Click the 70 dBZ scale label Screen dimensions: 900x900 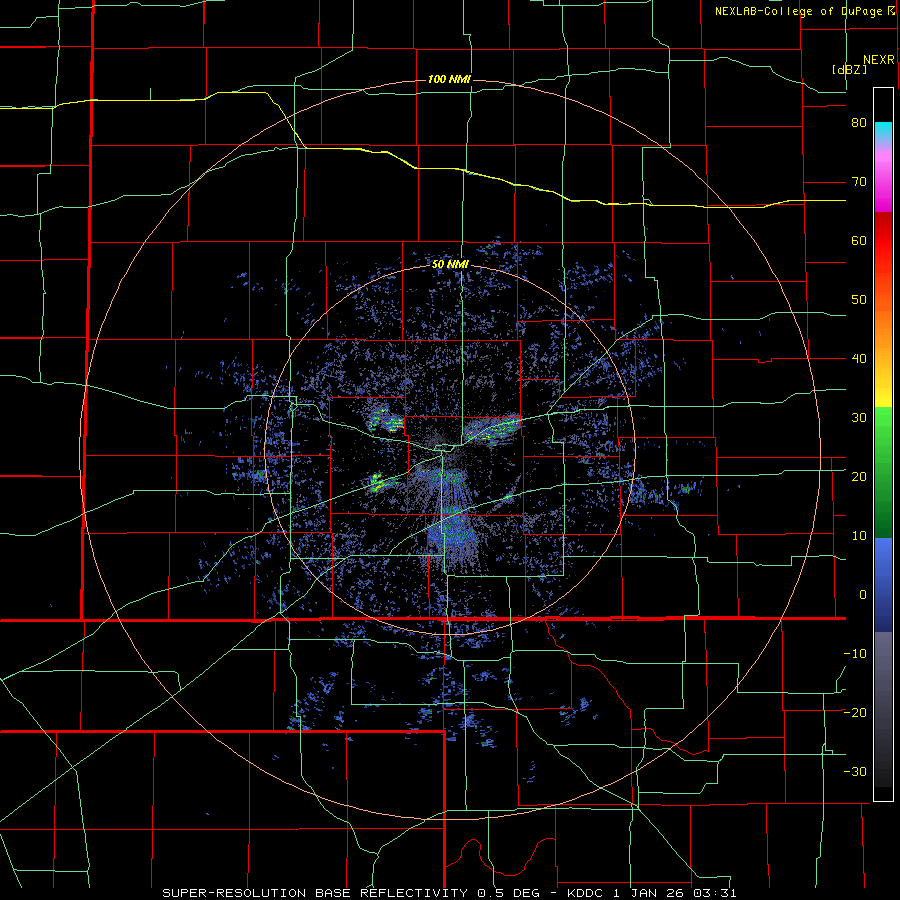pyautogui.click(x=859, y=182)
